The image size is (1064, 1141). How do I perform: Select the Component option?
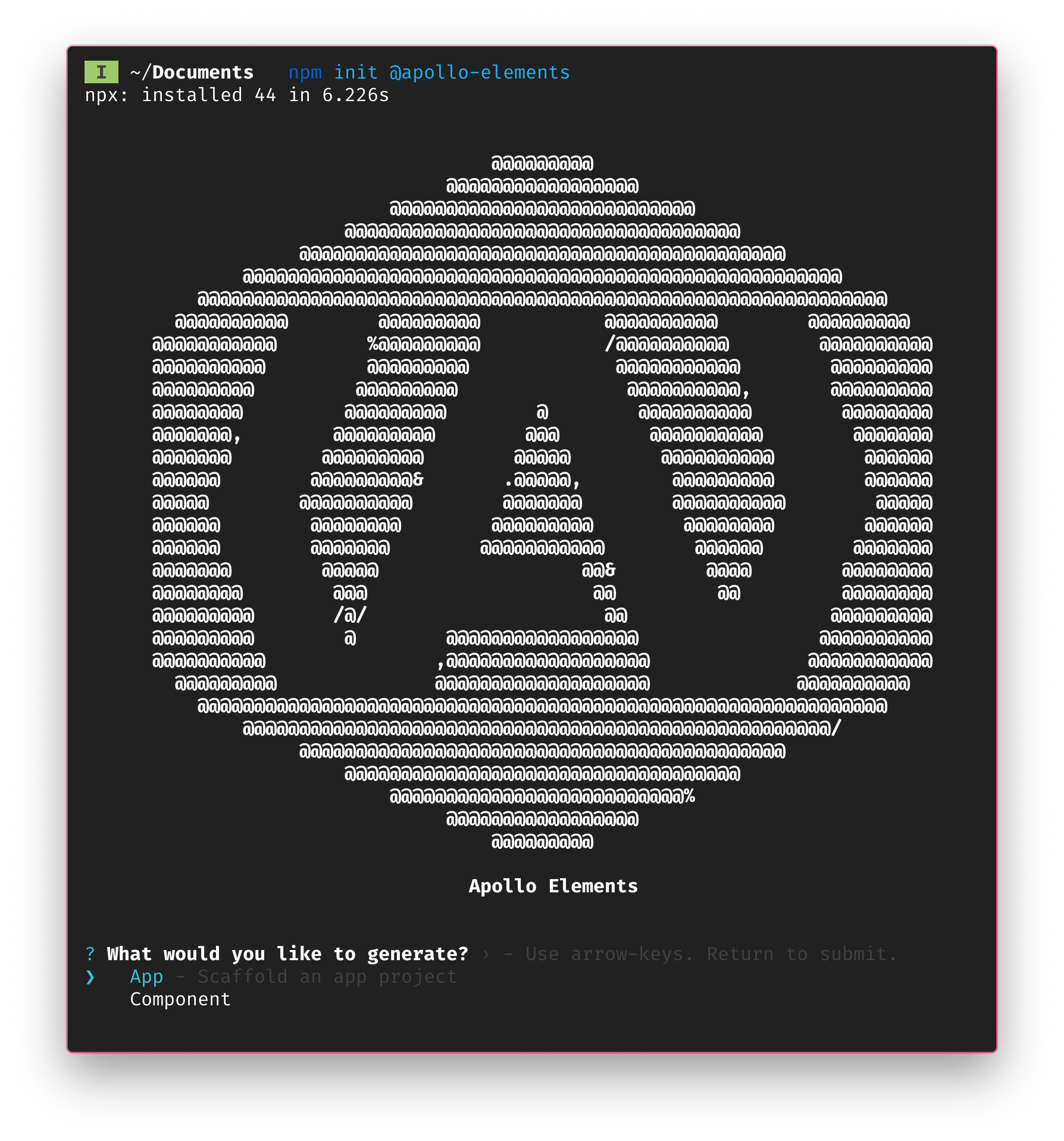point(180,999)
